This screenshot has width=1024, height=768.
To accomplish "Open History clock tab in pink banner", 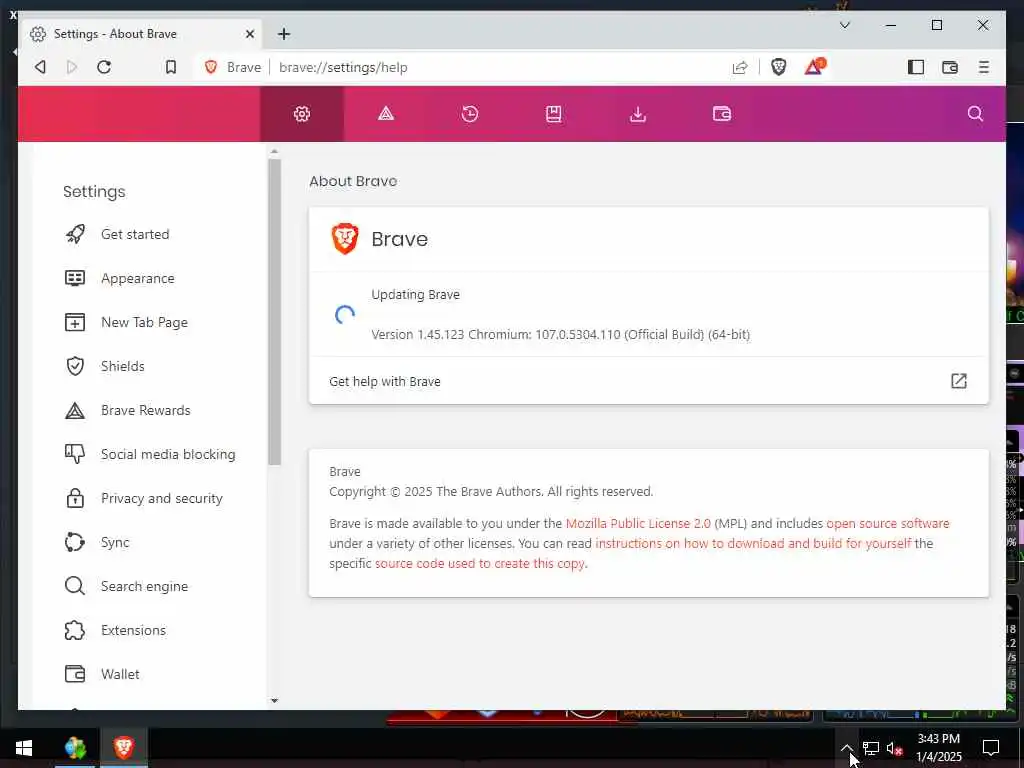I will (470, 114).
